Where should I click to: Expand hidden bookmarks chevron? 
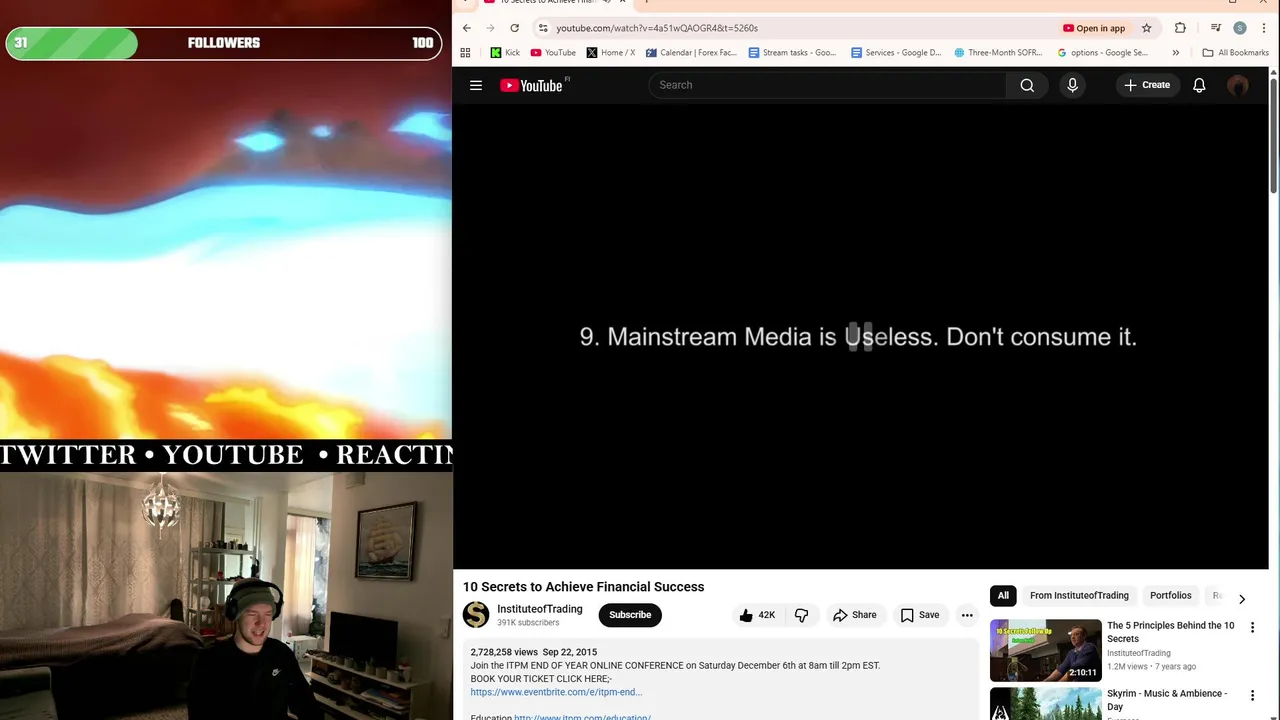(x=1176, y=52)
